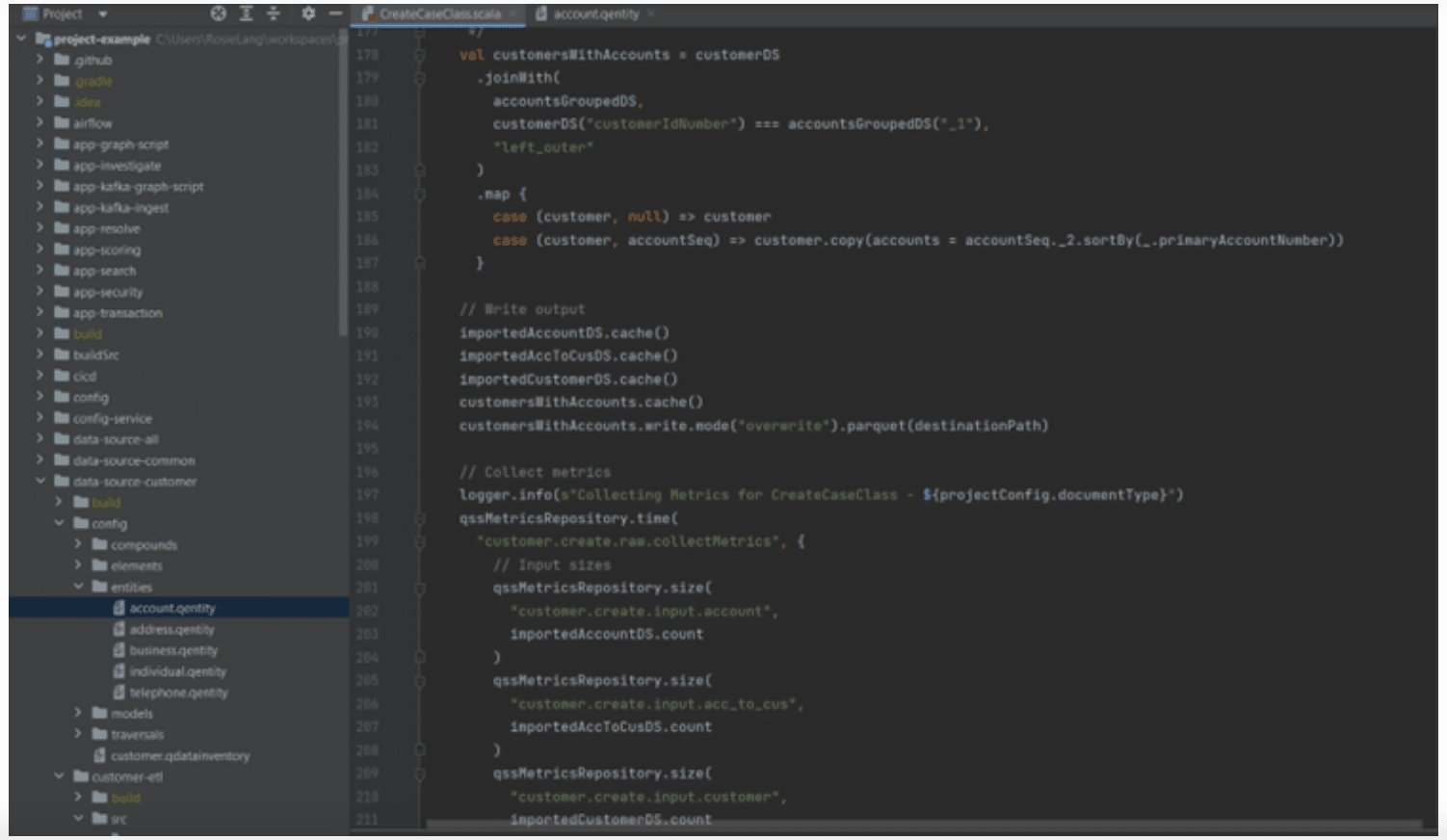This screenshot has width=1447, height=840.
Task: Close the CreateCaseClass.scala tab
Action: click(x=513, y=13)
